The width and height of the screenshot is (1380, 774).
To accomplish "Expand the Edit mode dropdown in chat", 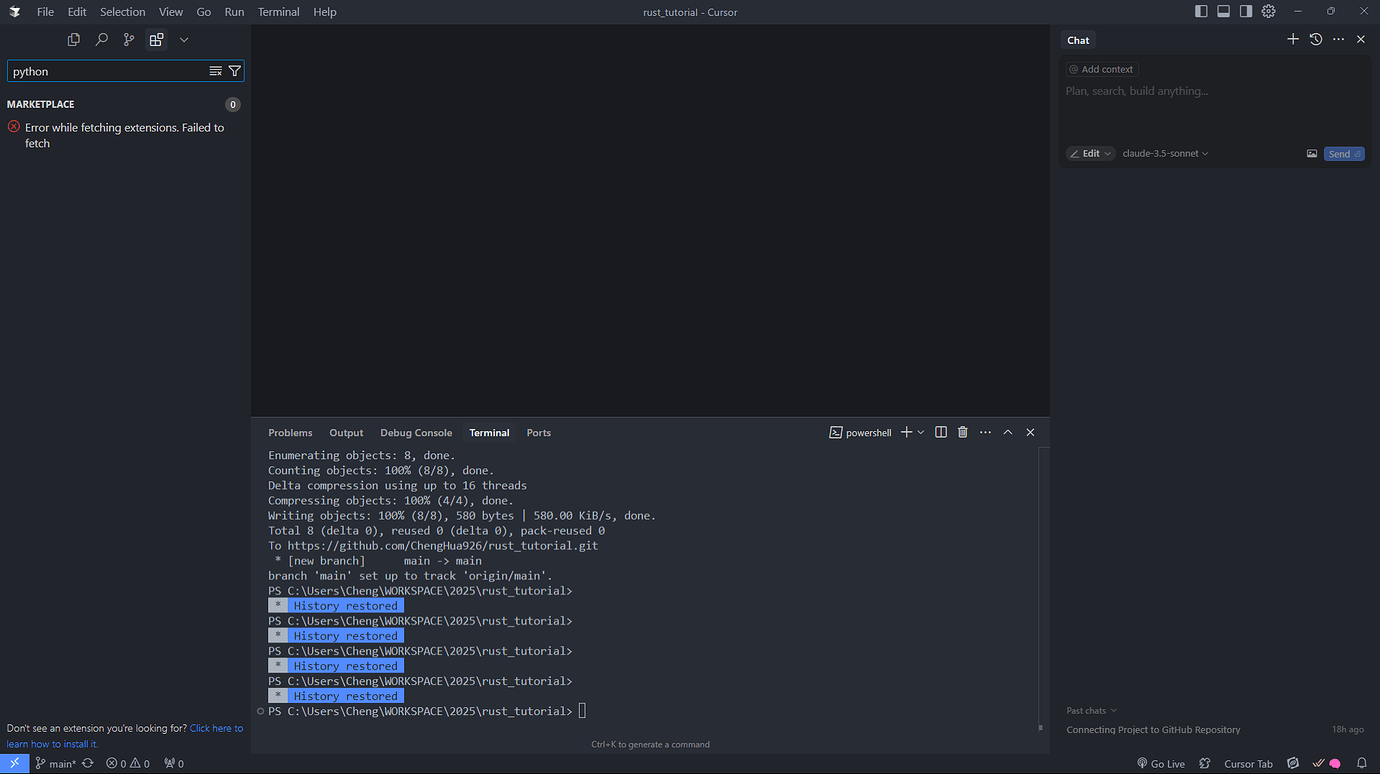I will point(1089,153).
